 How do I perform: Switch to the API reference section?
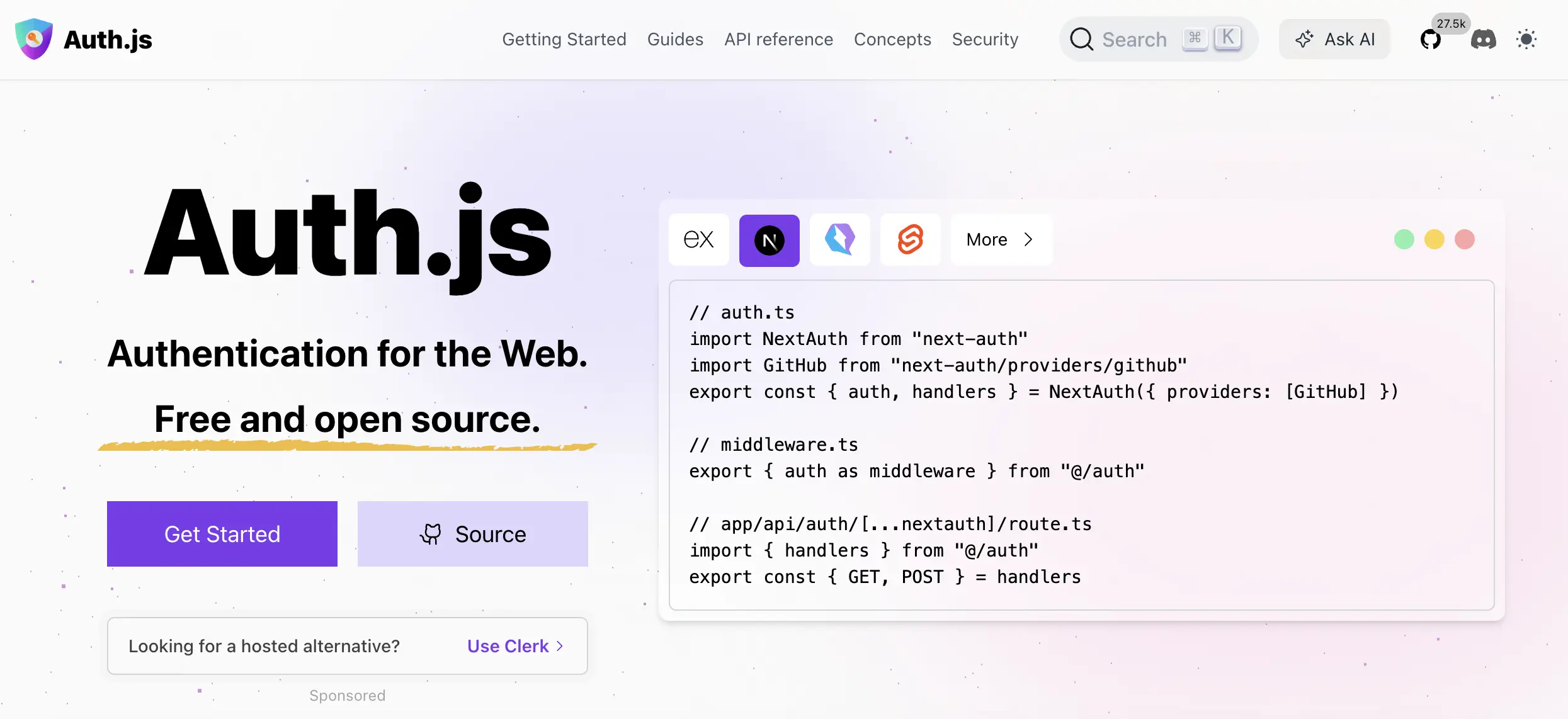[x=779, y=39]
